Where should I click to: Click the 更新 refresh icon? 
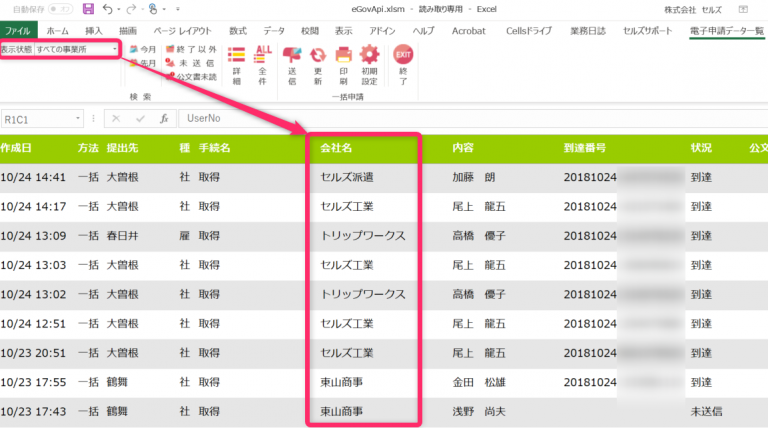[x=318, y=55]
